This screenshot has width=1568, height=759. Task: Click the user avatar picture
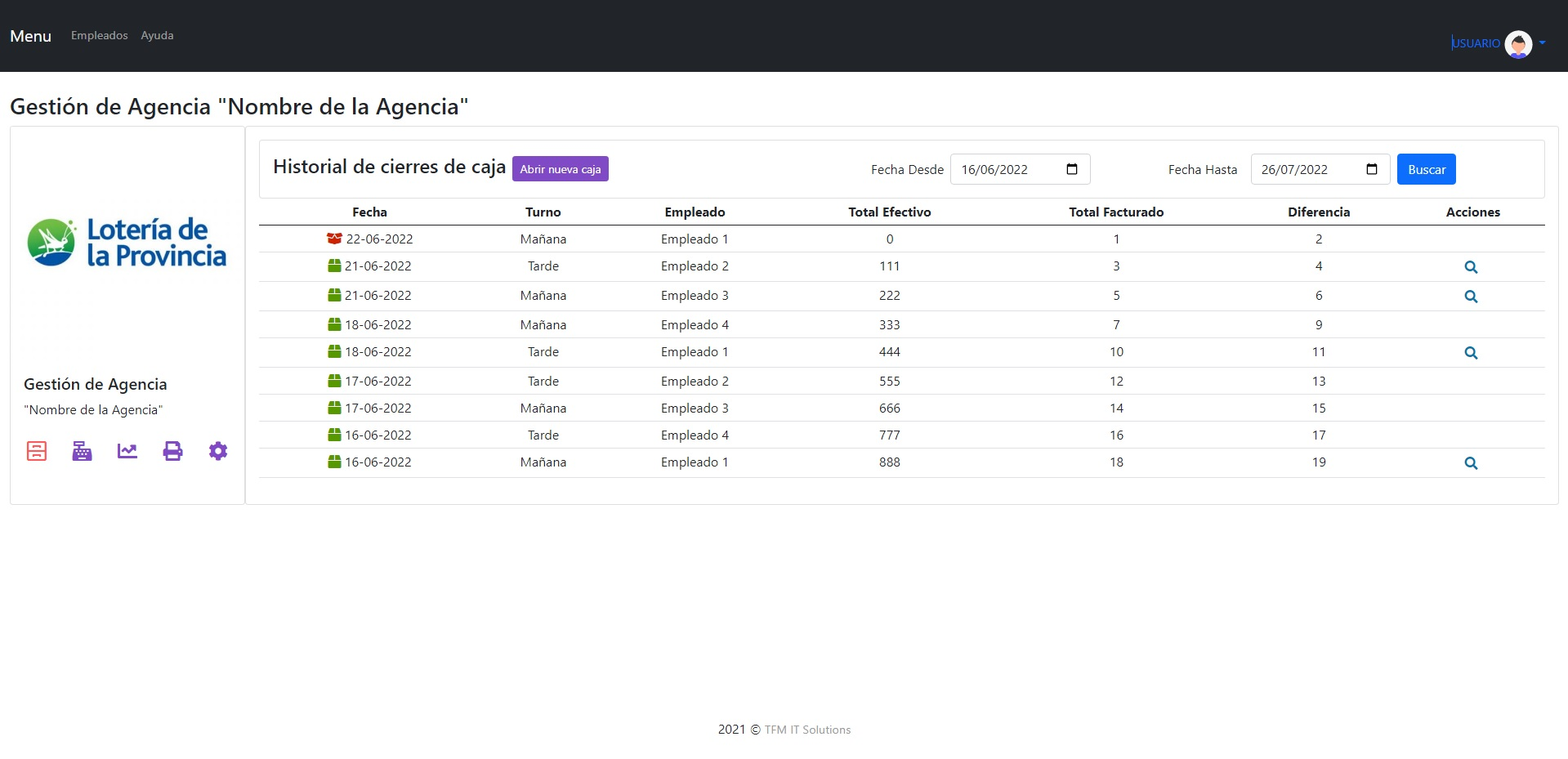coord(1518,44)
